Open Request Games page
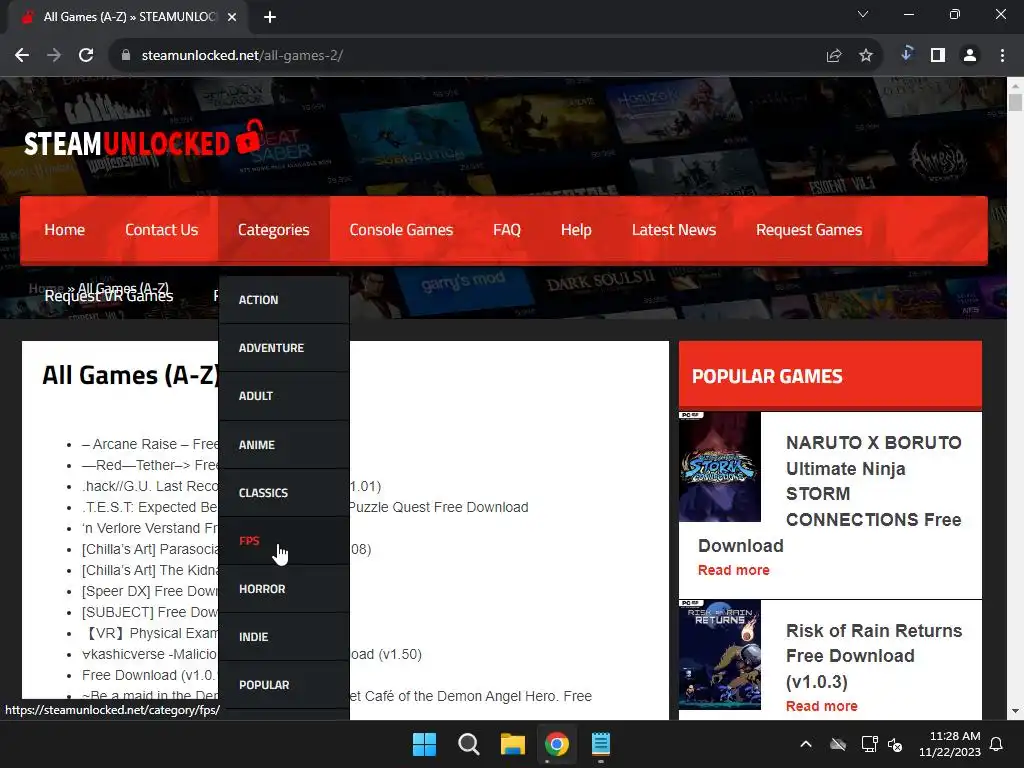 tap(809, 230)
